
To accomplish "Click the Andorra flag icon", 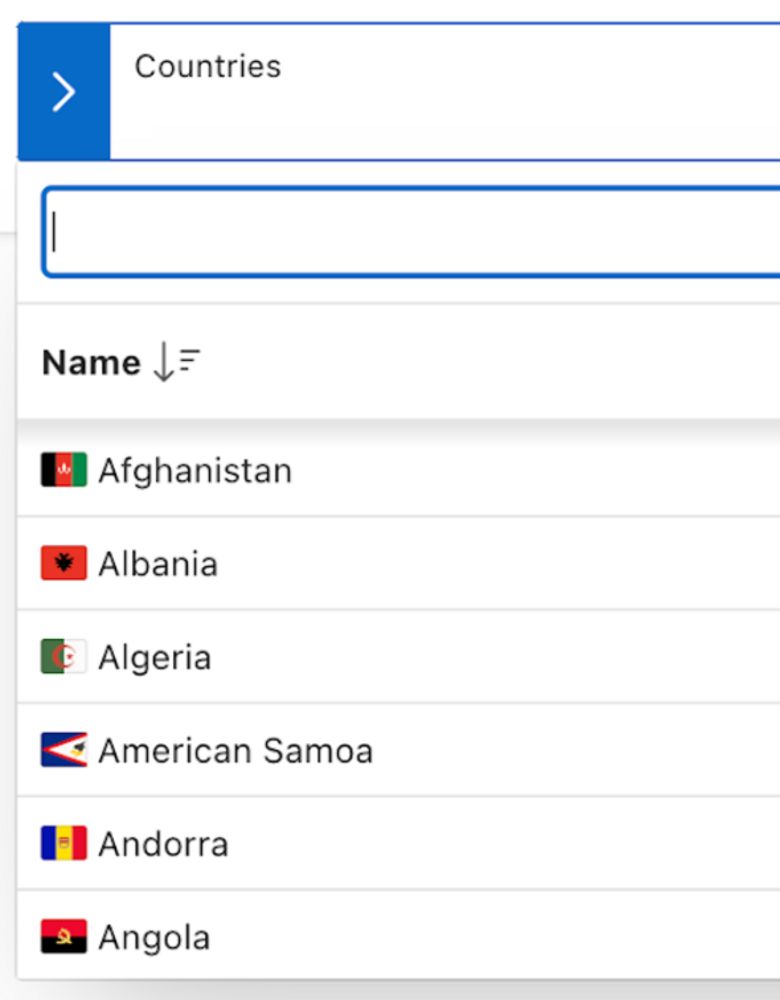I will coord(64,842).
